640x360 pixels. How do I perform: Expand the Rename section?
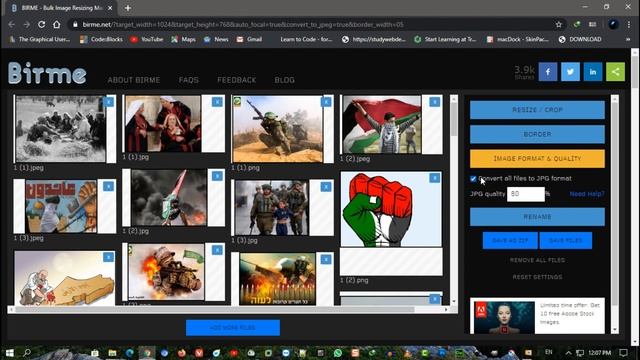click(537, 217)
